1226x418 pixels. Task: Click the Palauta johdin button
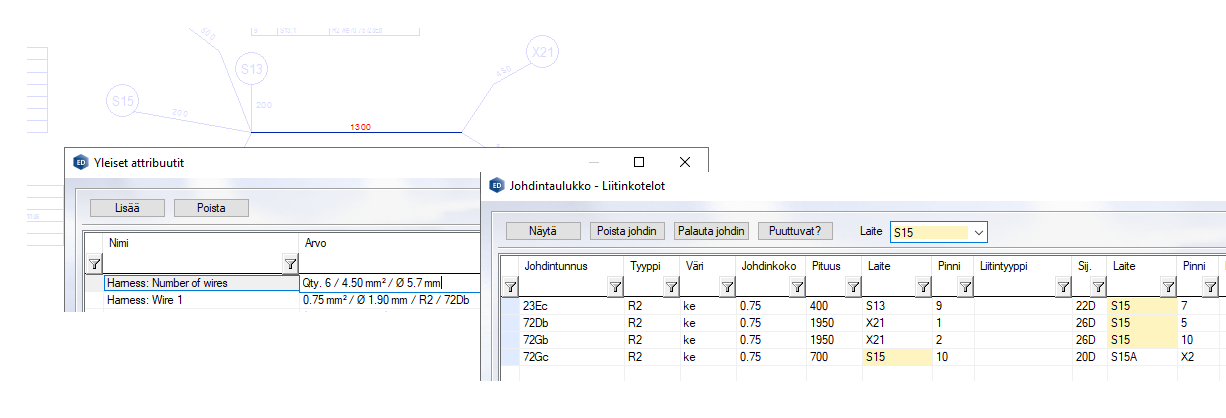[710, 231]
